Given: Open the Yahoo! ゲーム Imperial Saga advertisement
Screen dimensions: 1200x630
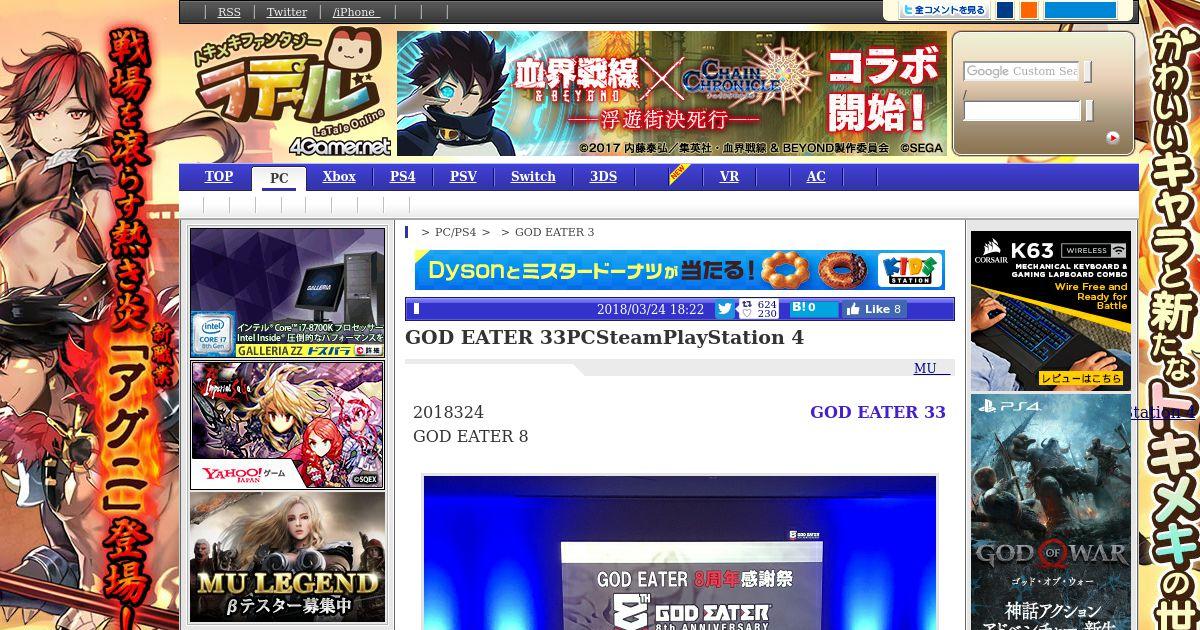Looking at the screenshot, I should [x=287, y=425].
